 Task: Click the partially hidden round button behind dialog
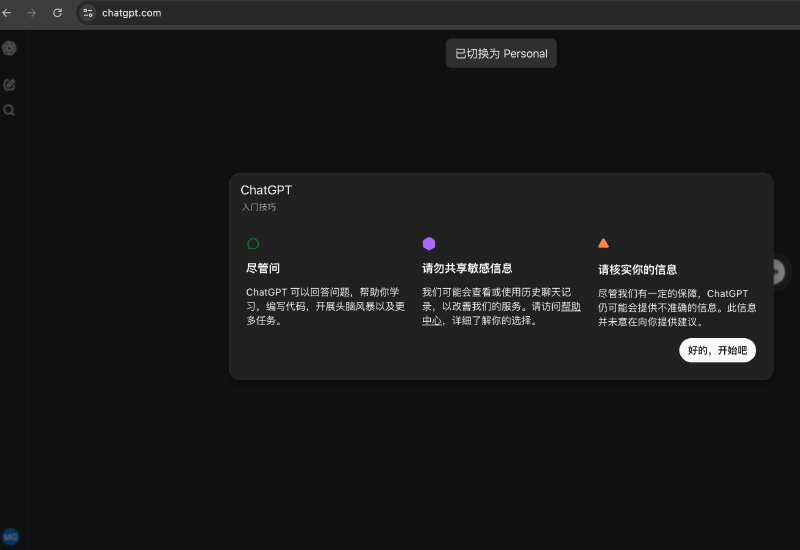777,272
